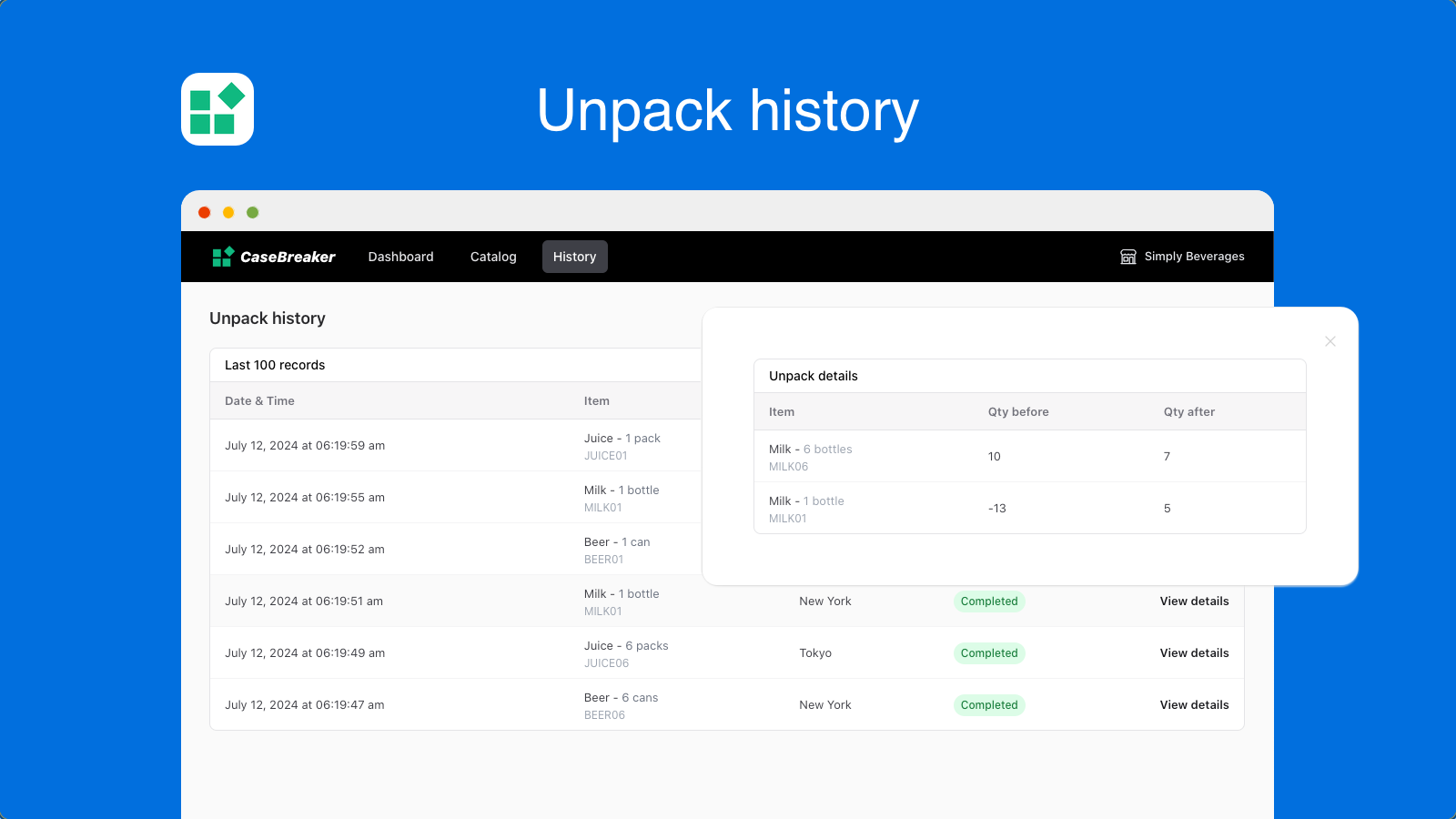Viewport: 1456px width, 819px height.
Task: Click the green window maximize dot
Action: [253, 212]
